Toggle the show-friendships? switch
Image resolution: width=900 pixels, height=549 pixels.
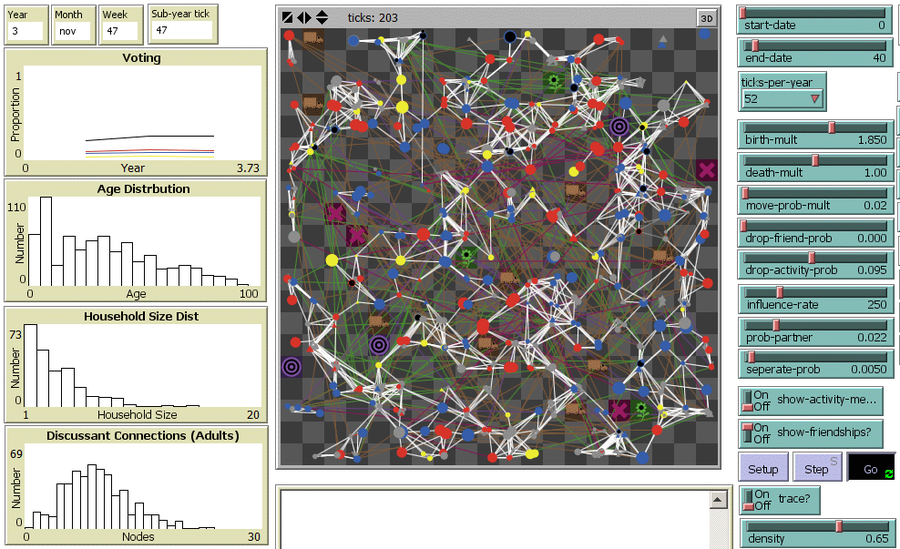[x=810, y=434]
